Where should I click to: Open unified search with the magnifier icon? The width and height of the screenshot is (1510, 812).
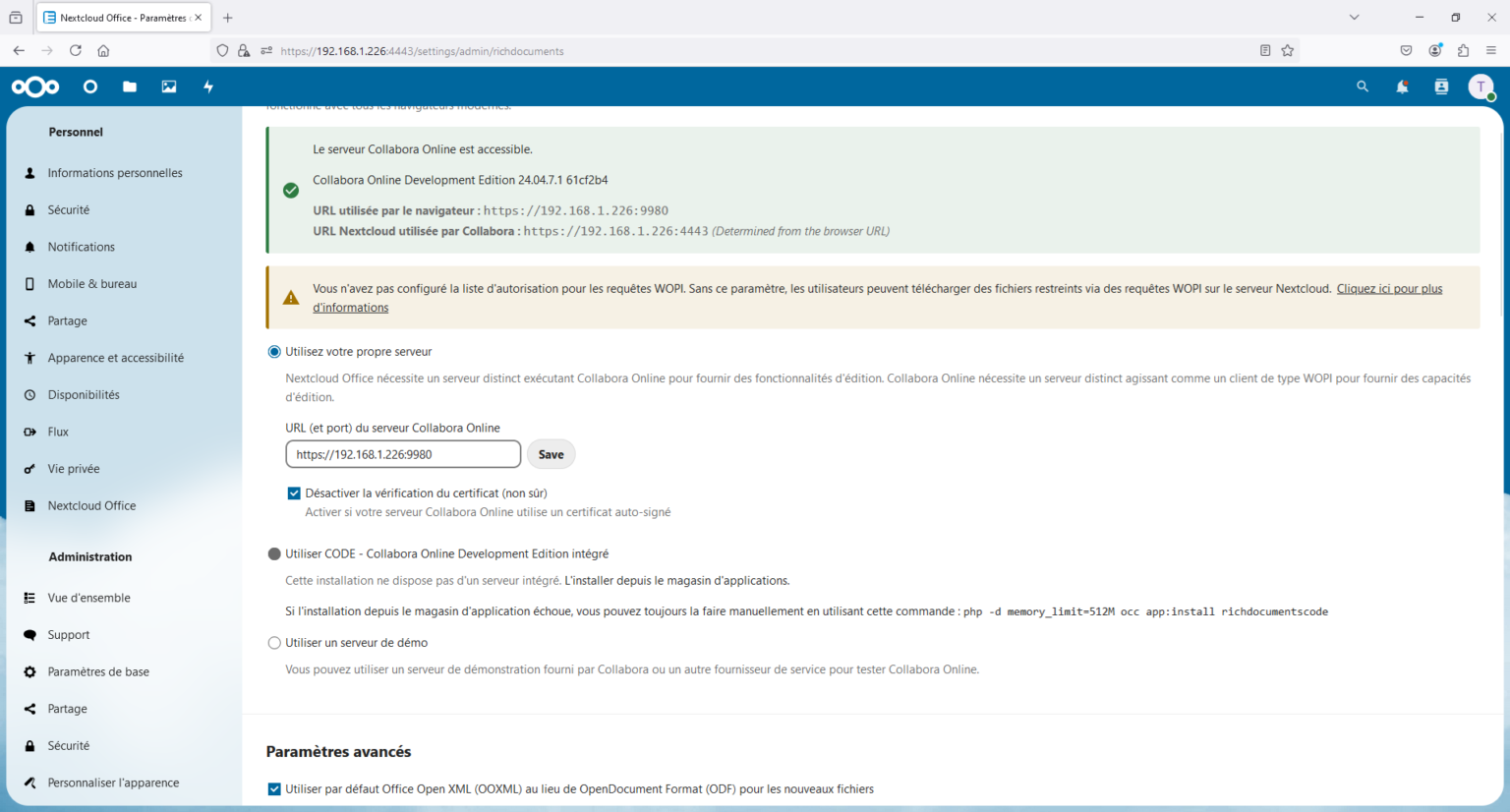[1363, 87]
